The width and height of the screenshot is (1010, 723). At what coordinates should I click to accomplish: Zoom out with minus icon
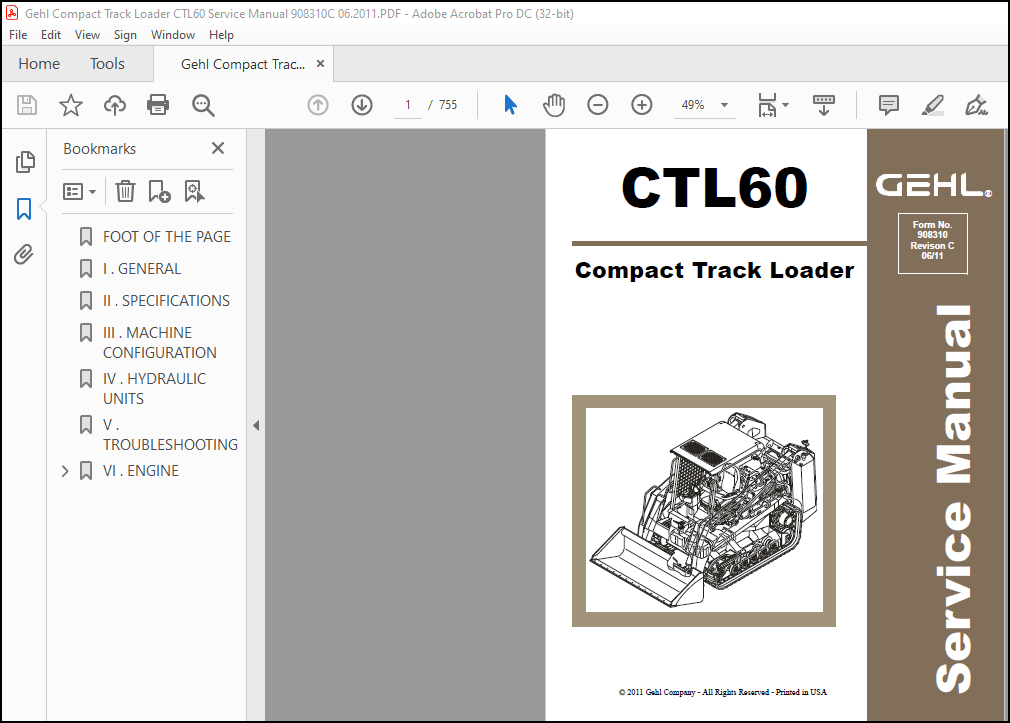[x=598, y=105]
